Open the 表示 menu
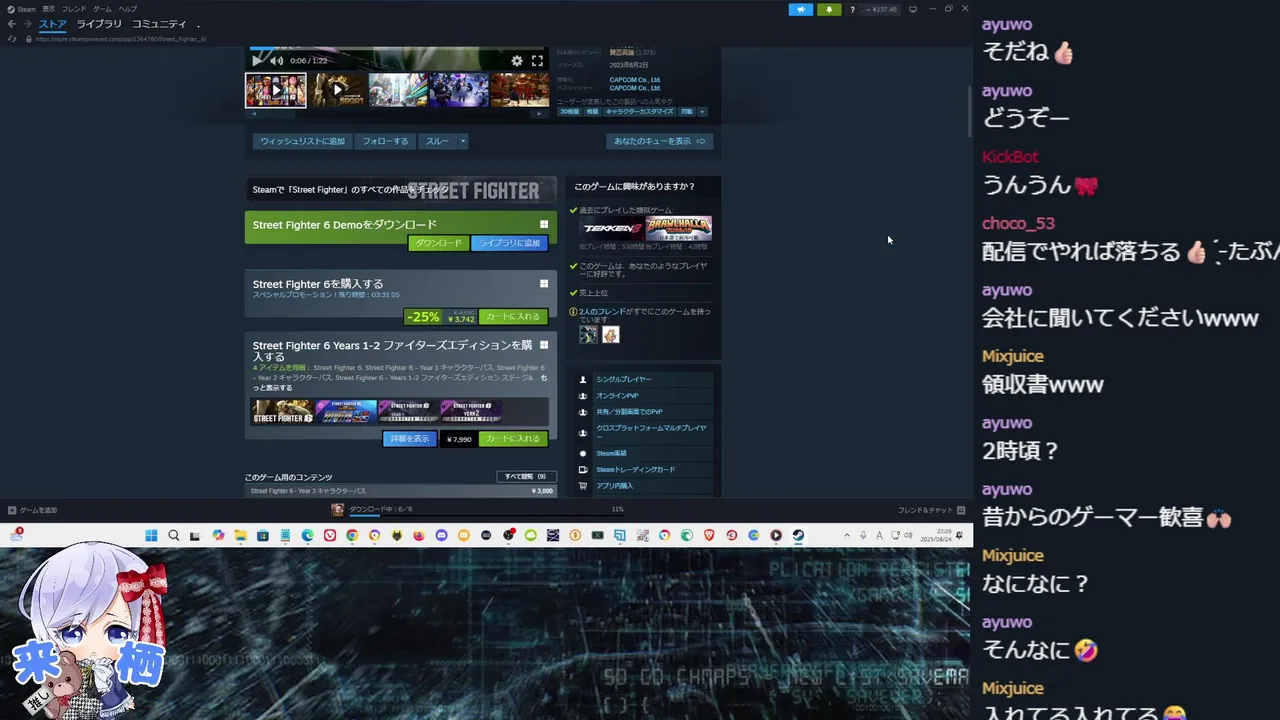Viewport: 1280px width, 720px height. tap(48, 9)
